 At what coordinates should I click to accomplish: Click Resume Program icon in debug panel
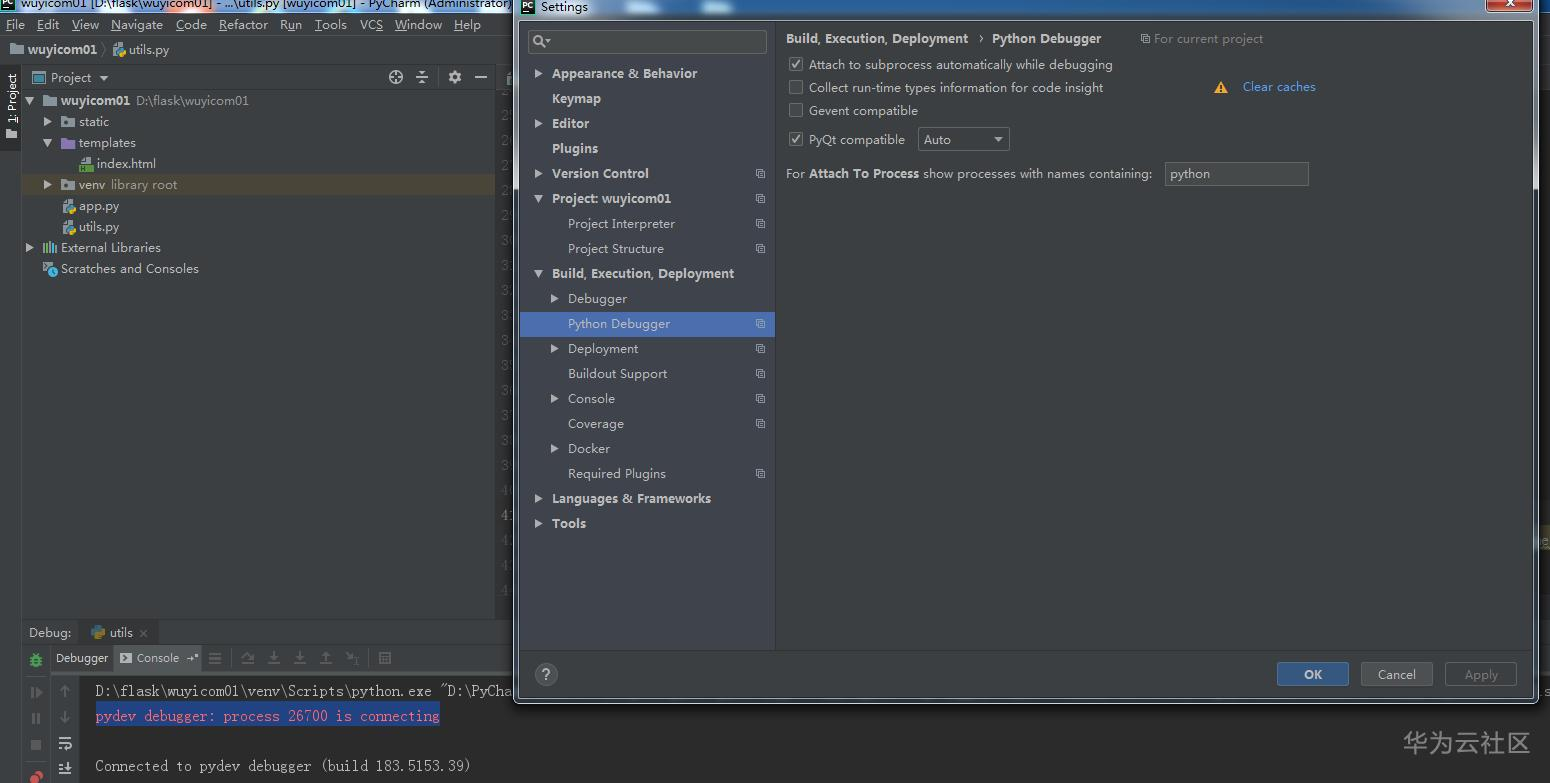(36, 692)
